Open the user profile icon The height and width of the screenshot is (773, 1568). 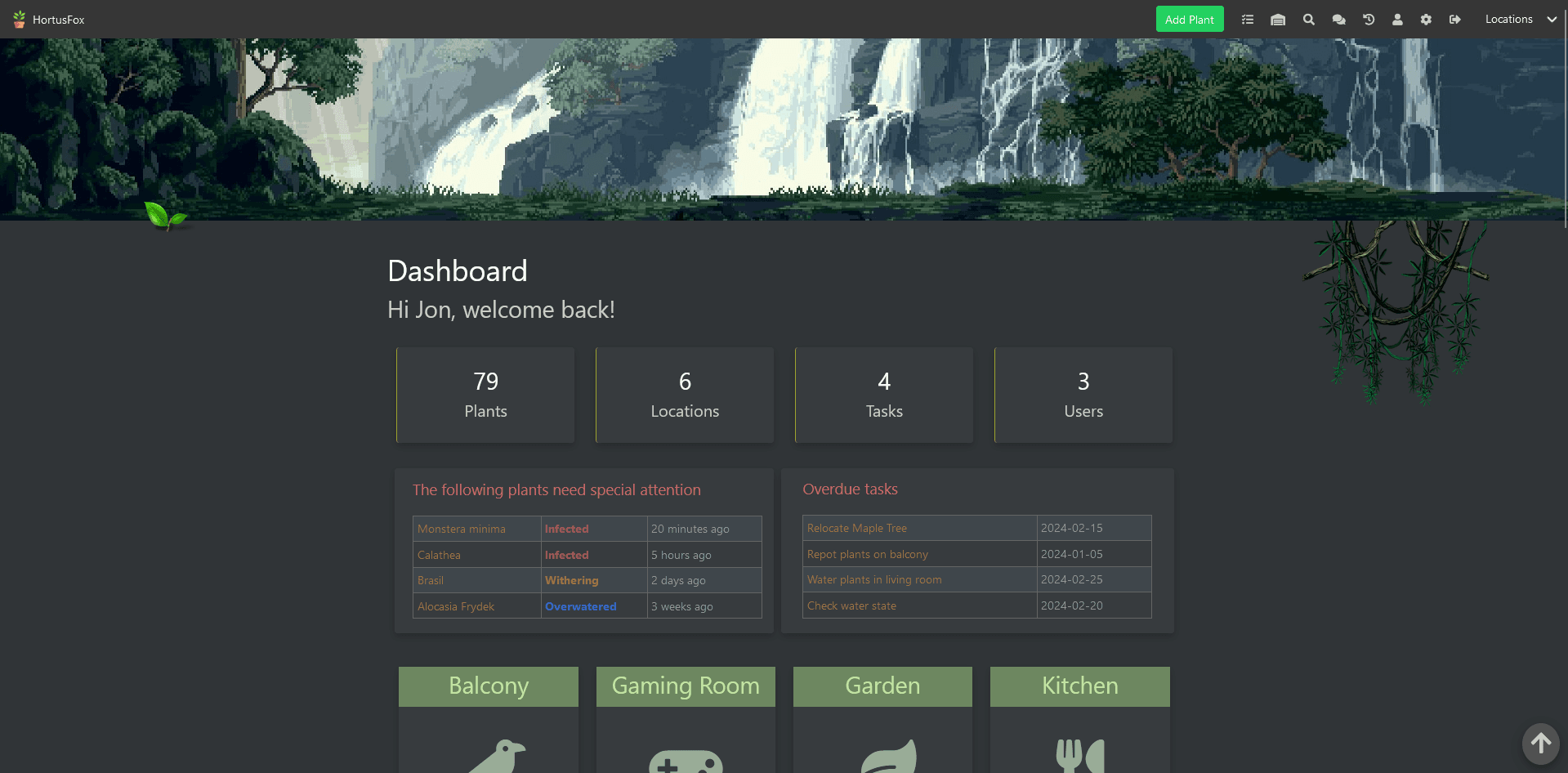pyautogui.click(x=1397, y=19)
